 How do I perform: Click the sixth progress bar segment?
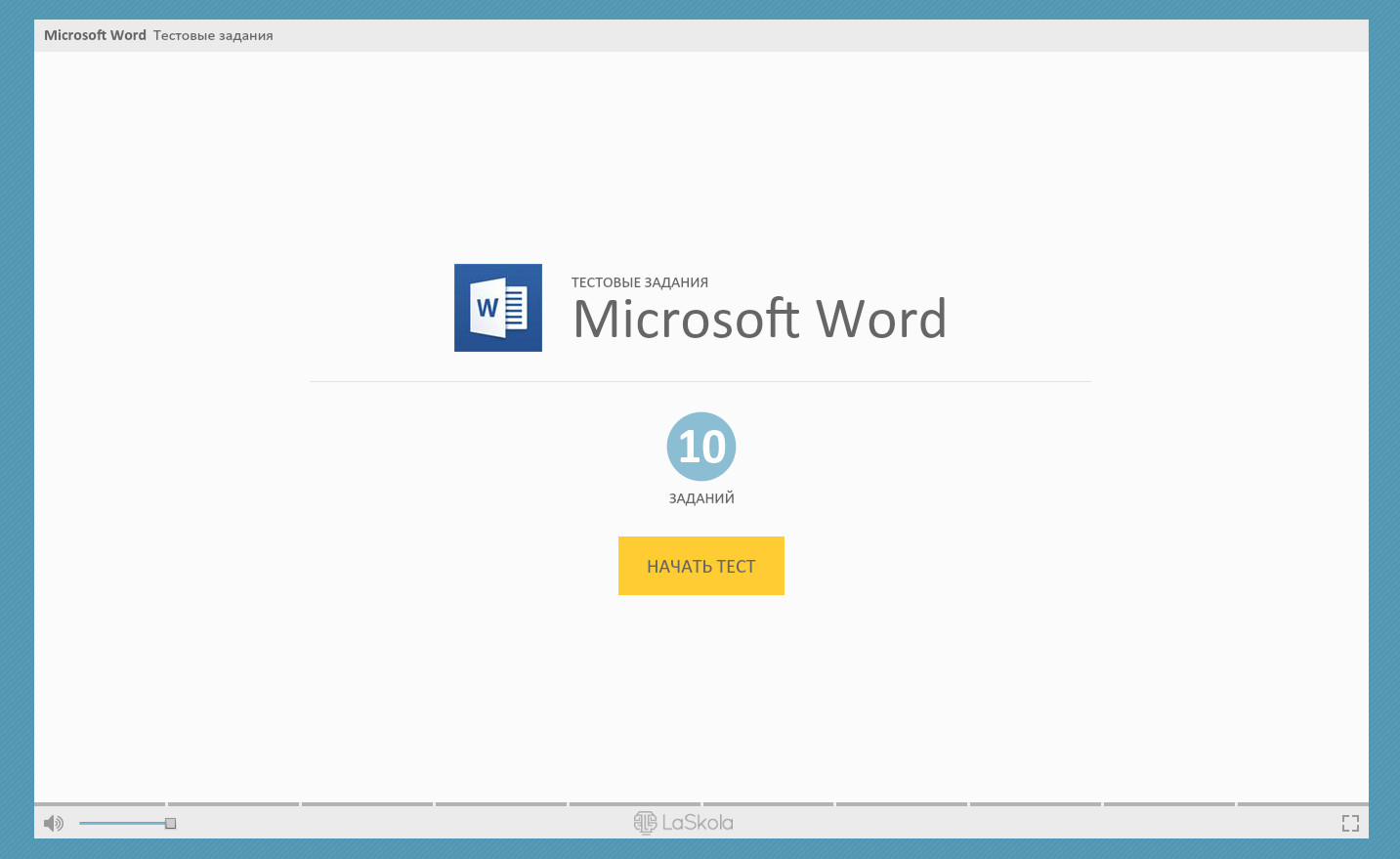click(x=768, y=804)
